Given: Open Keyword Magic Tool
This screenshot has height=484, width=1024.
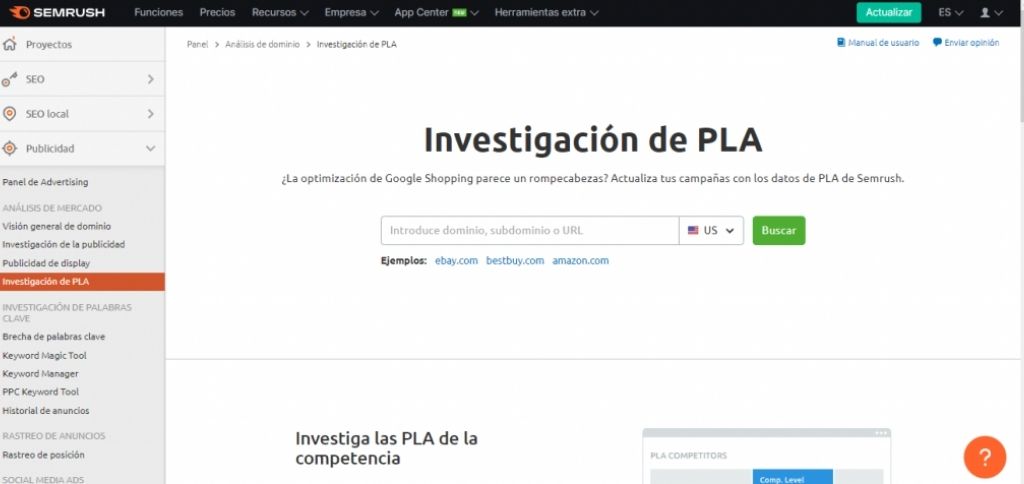Looking at the screenshot, I should 44,355.
